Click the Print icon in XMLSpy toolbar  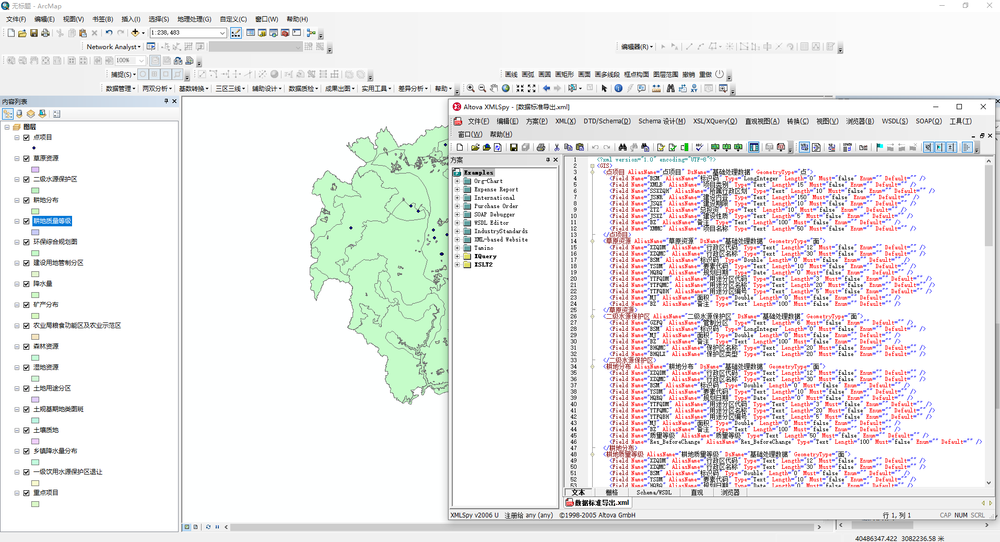pyautogui.click(x=541, y=147)
